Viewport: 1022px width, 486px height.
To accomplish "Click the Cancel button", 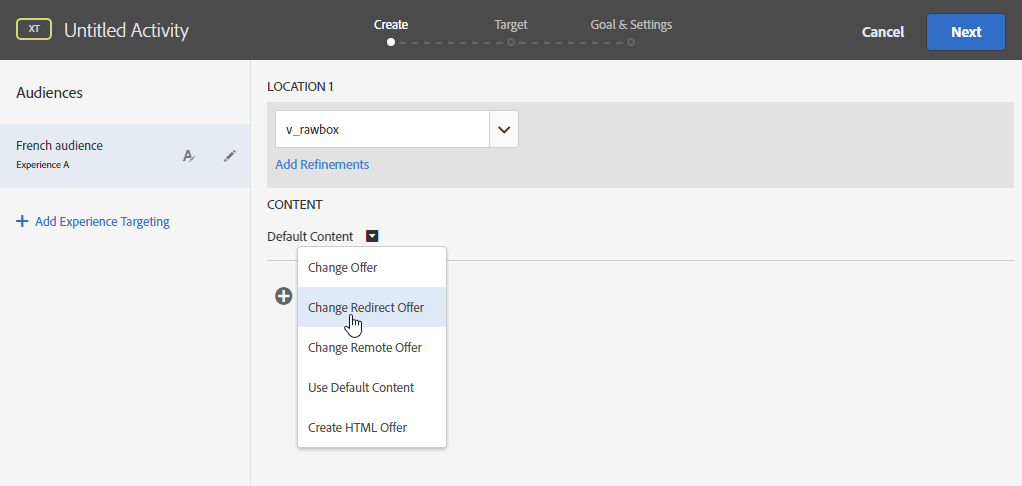I will pos(883,32).
